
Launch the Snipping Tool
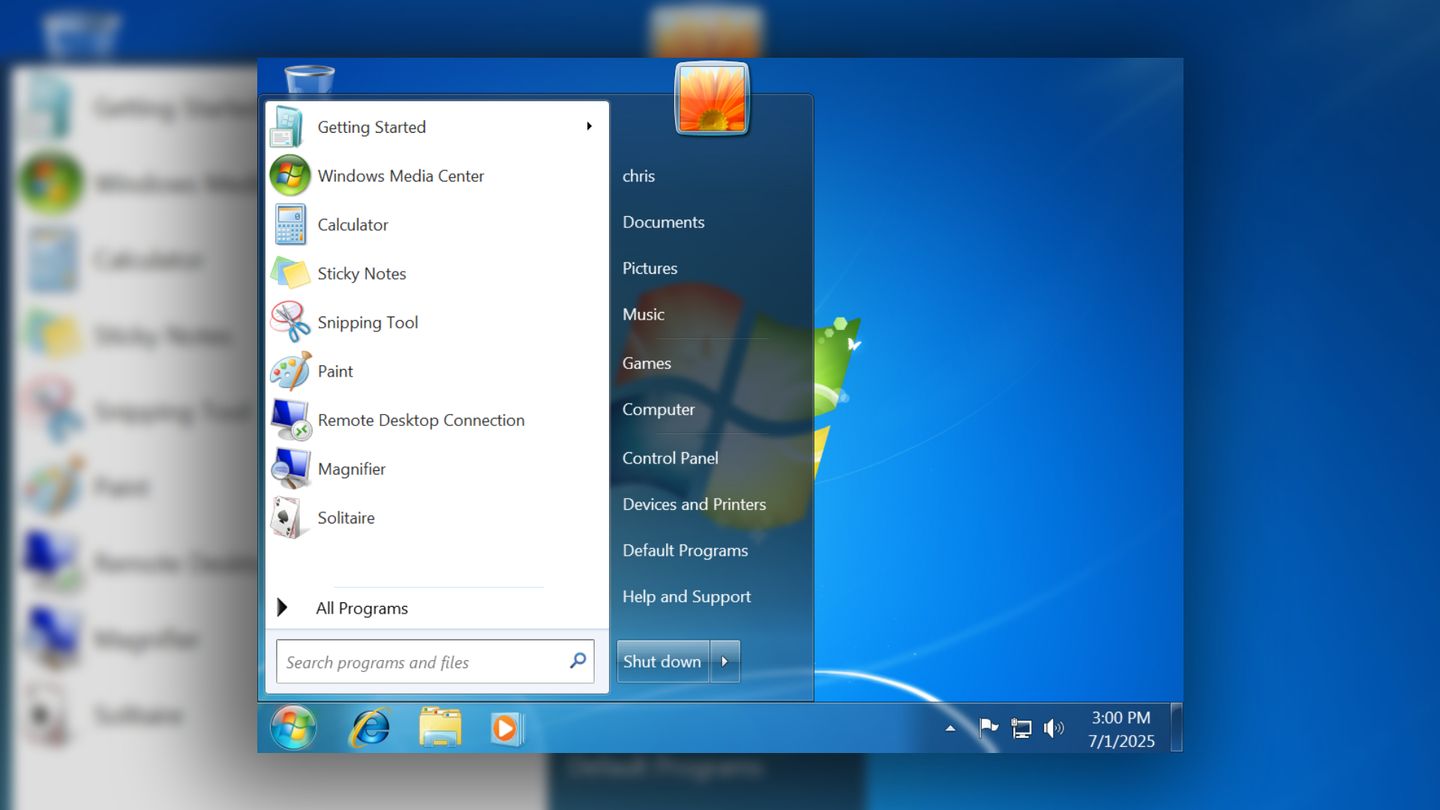click(367, 322)
